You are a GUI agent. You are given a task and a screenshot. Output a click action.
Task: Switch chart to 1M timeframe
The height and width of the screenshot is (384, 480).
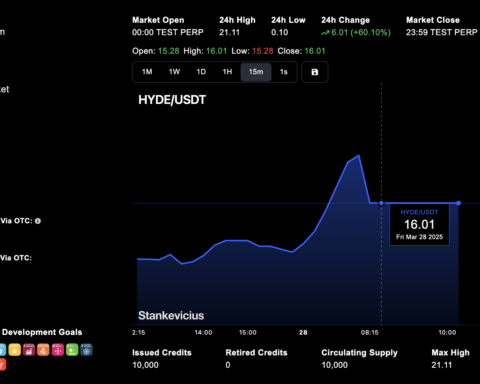pos(147,72)
